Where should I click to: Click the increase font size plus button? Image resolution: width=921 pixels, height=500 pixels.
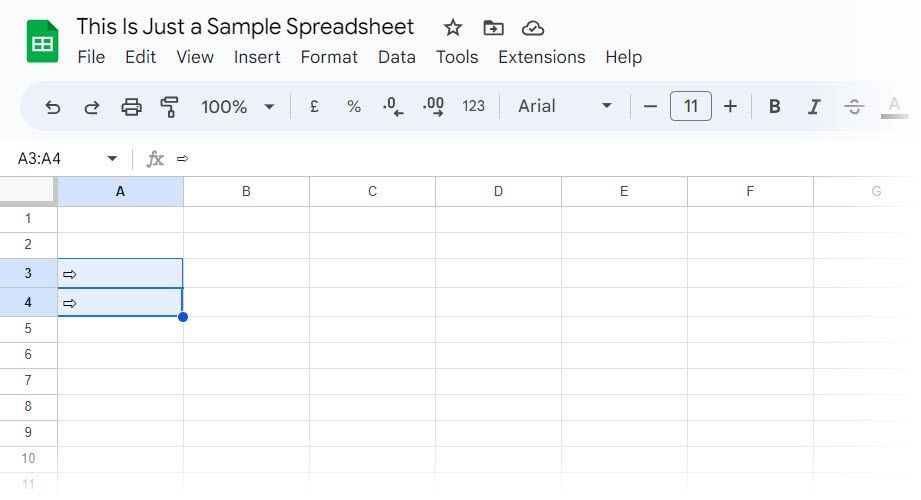coord(730,107)
